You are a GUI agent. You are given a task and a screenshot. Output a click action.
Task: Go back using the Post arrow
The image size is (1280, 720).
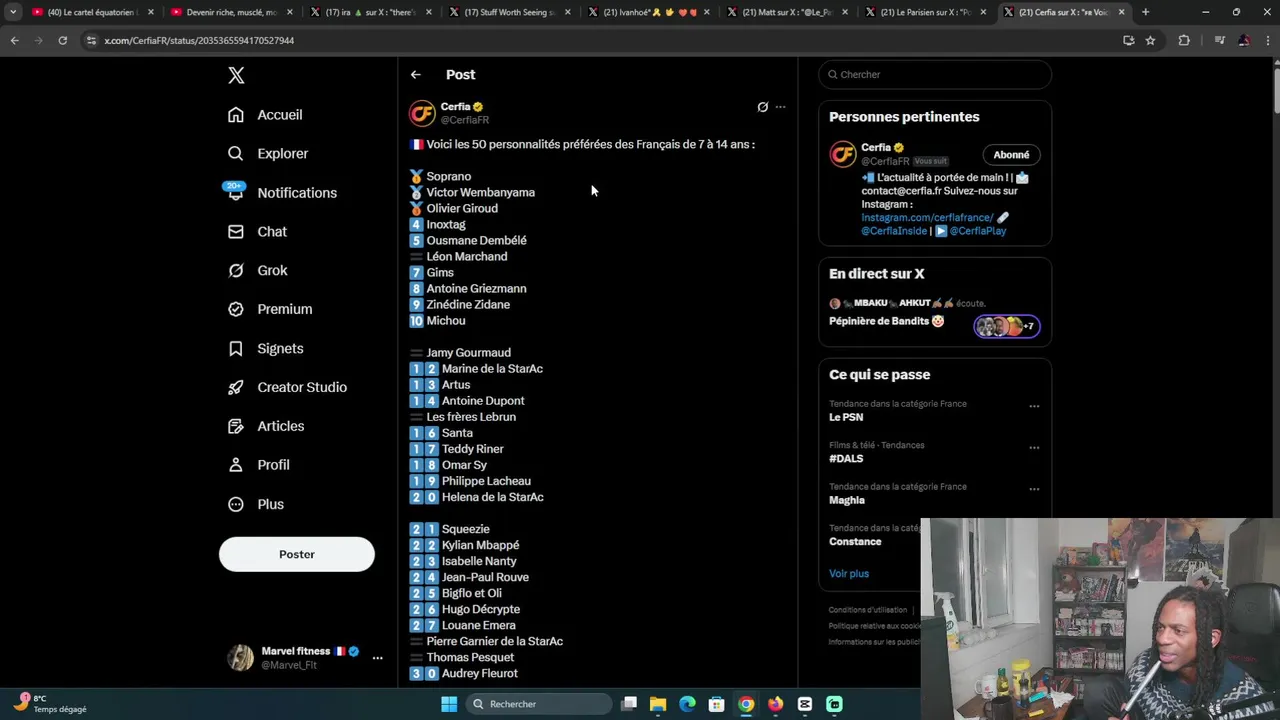[416, 75]
